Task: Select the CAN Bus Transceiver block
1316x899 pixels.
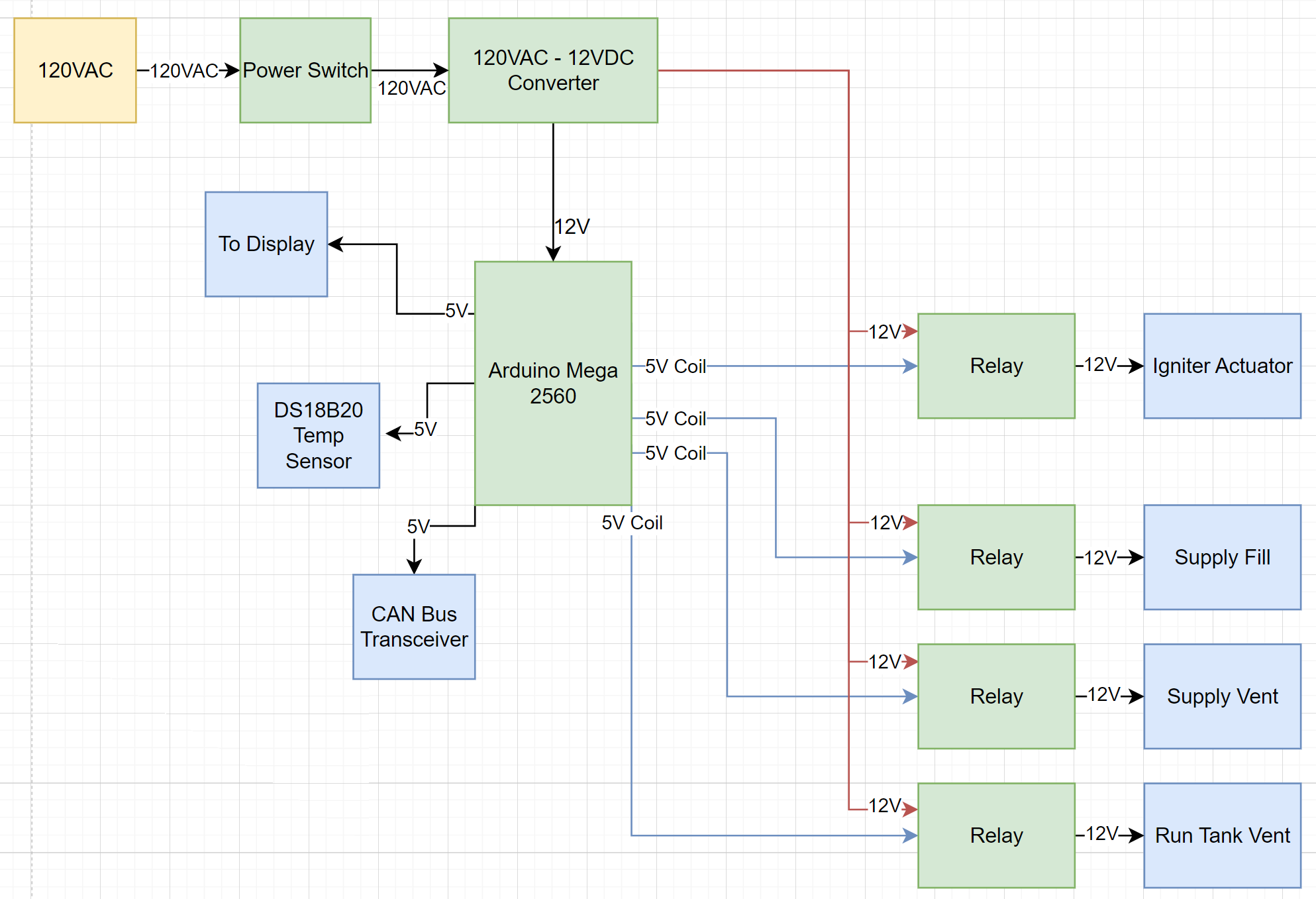Action: 413,626
